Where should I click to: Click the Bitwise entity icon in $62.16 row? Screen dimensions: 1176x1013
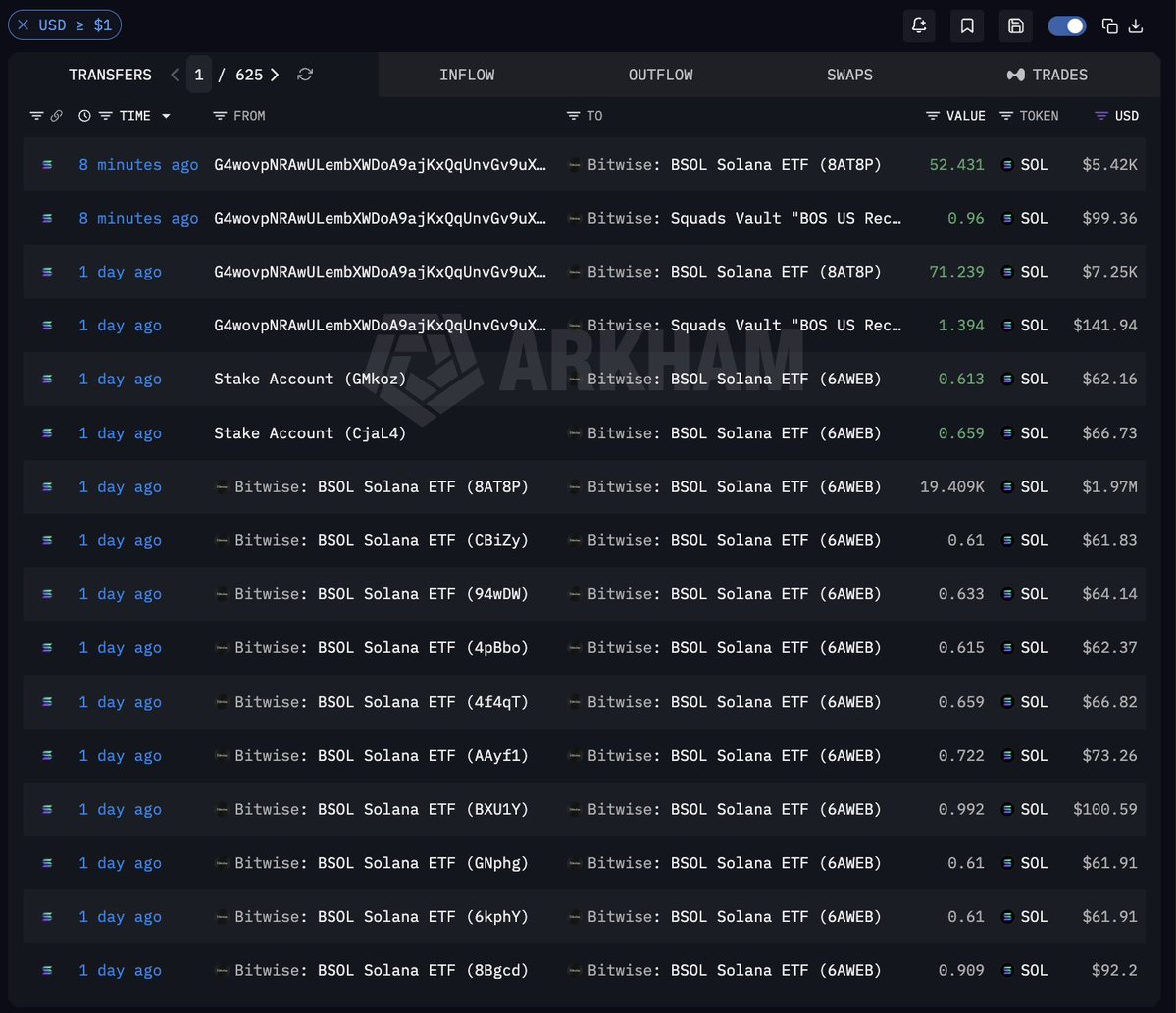tap(575, 380)
